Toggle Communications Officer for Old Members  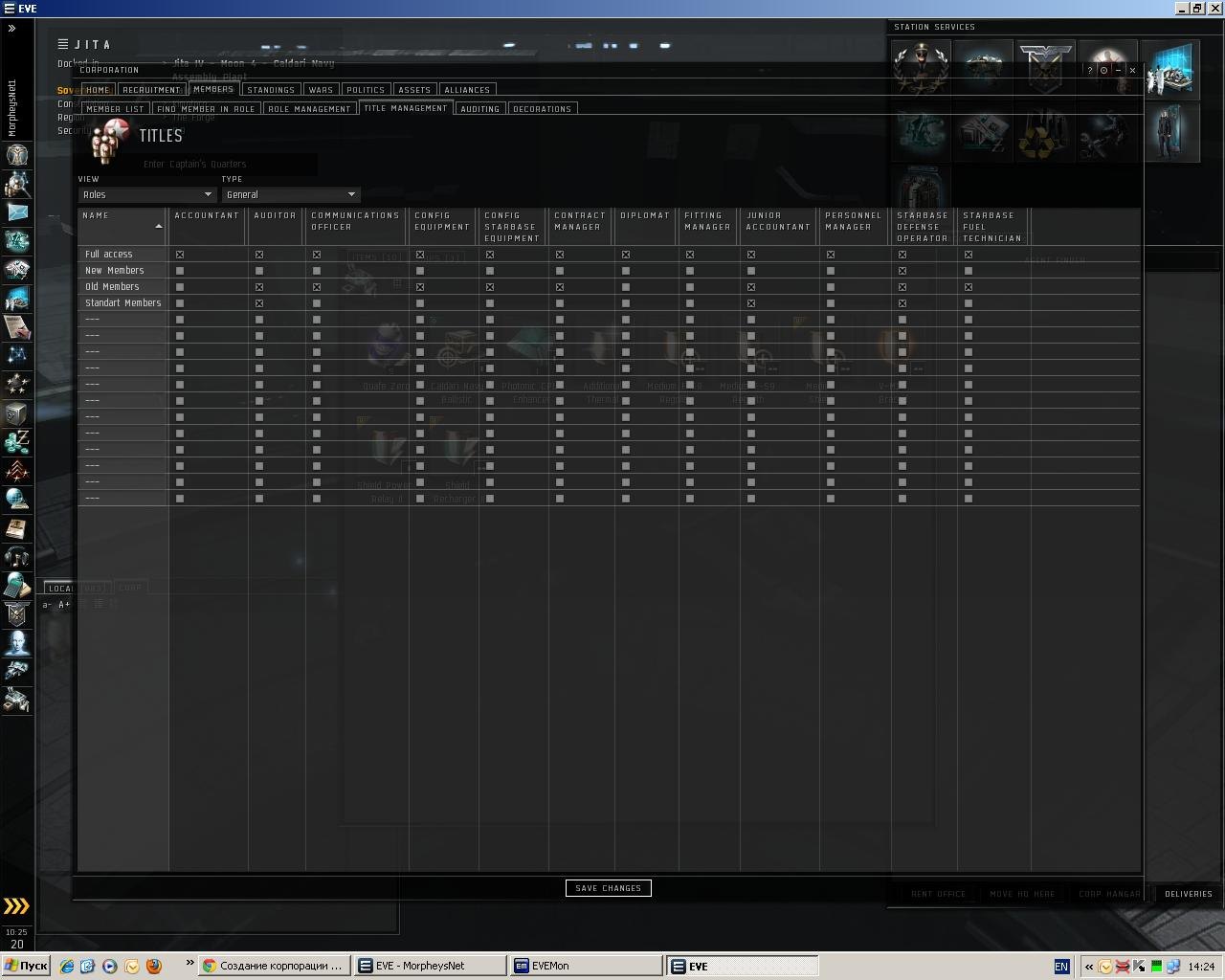(317, 287)
